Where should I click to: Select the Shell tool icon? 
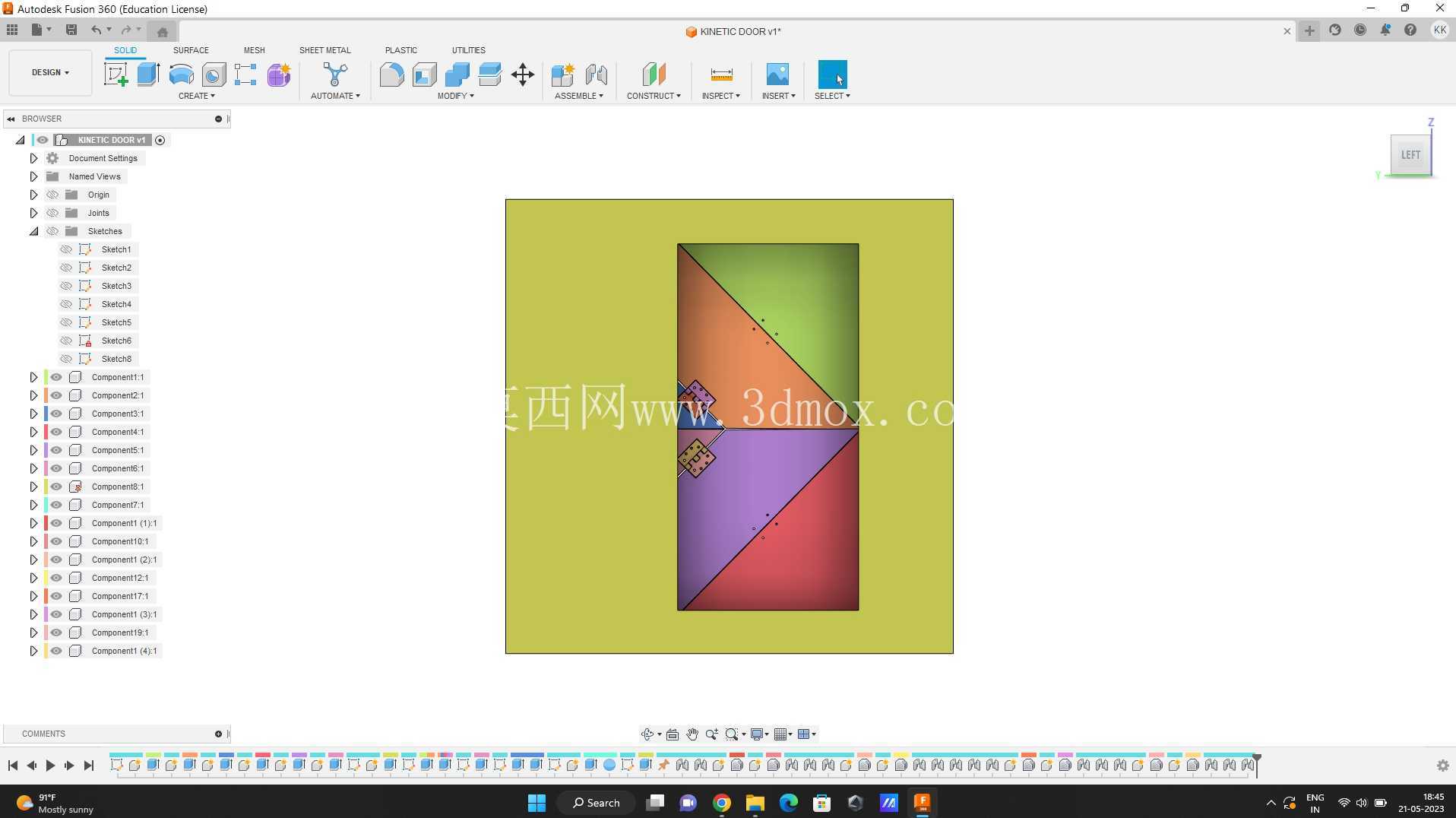(x=424, y=75)
